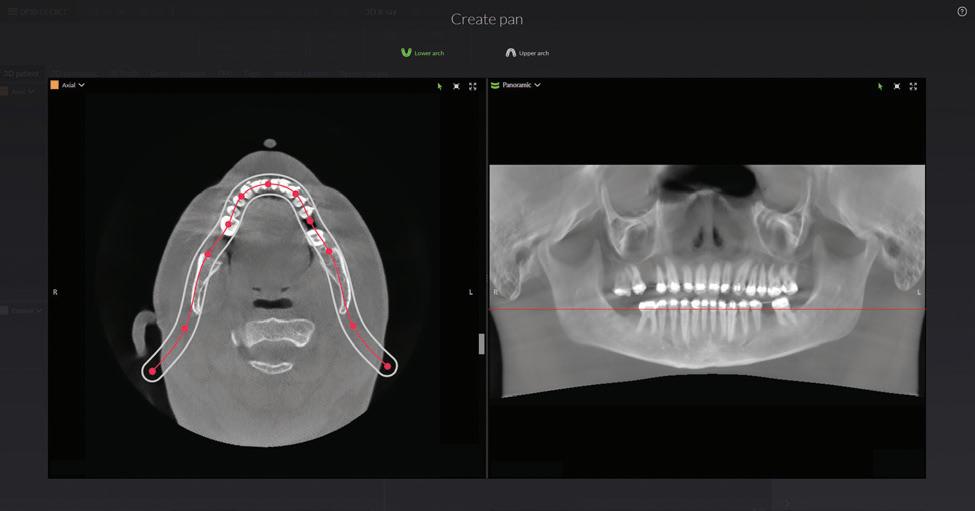Image resolution: width=975 pixels, height=511 pixels.
Task: Click the orange Axial view color square
Action: pyautogui.click(x=55, y=85)
